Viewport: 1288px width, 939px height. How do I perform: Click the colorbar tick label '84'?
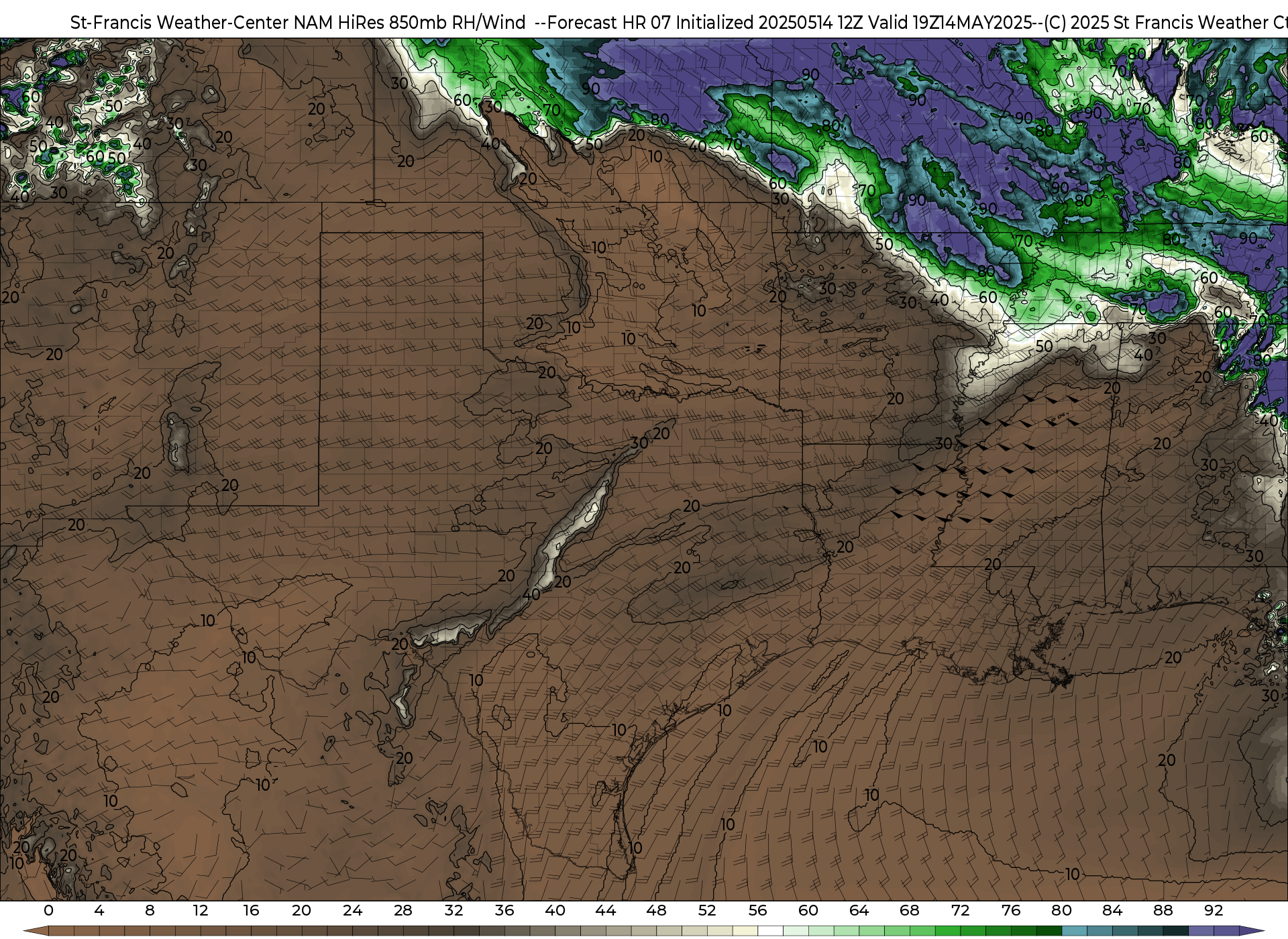(1112, 910)
